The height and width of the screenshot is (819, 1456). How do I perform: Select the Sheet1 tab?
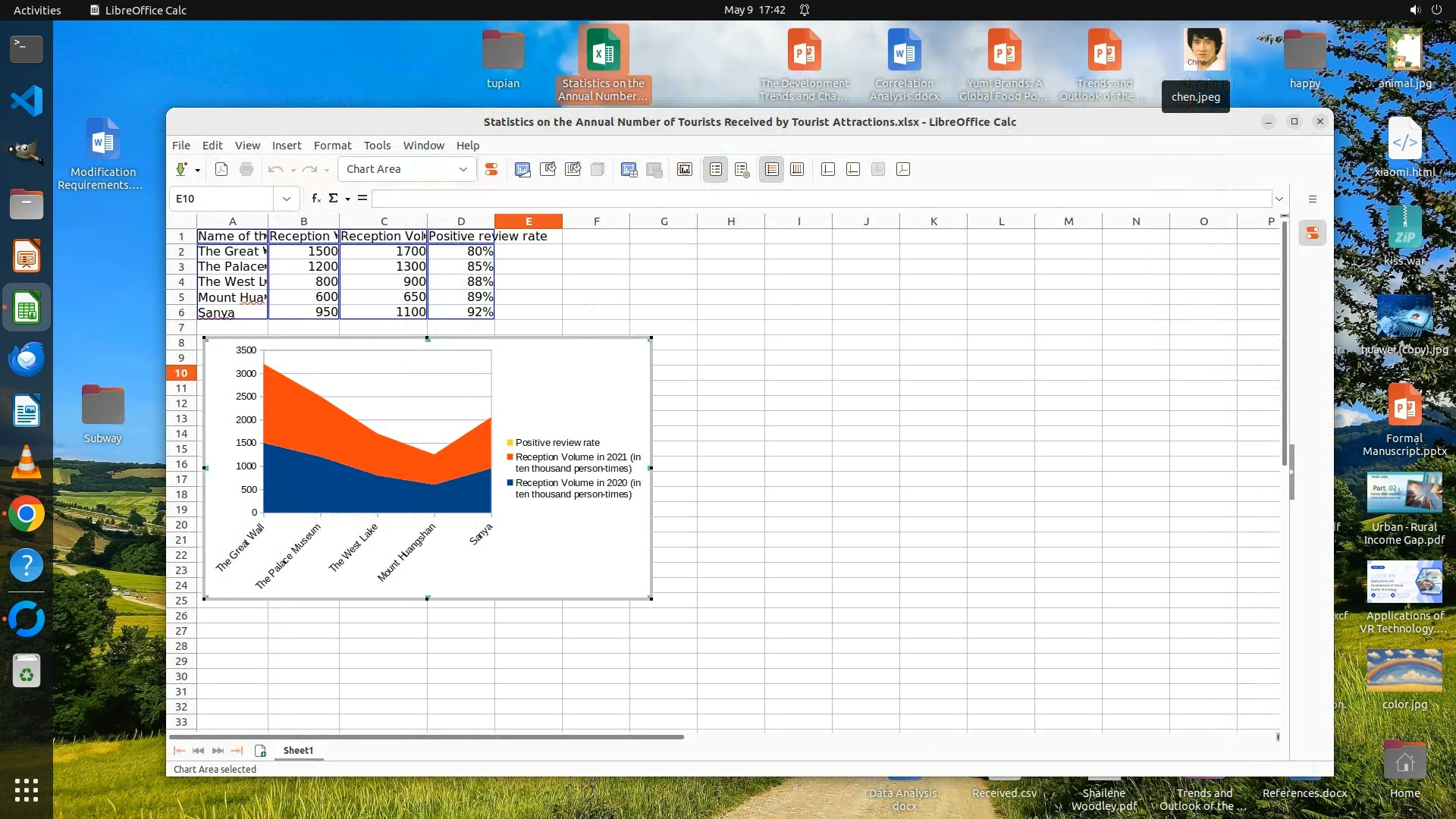298,750
